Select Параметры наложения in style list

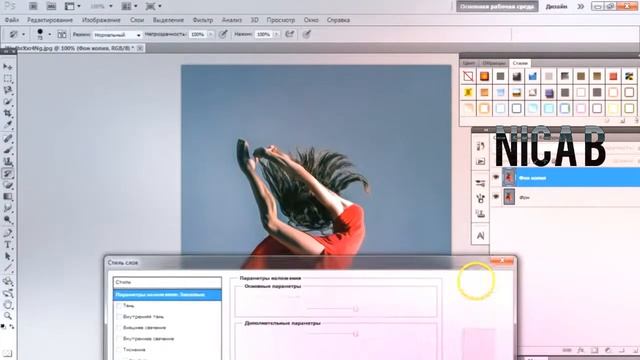tap(167, 294)
